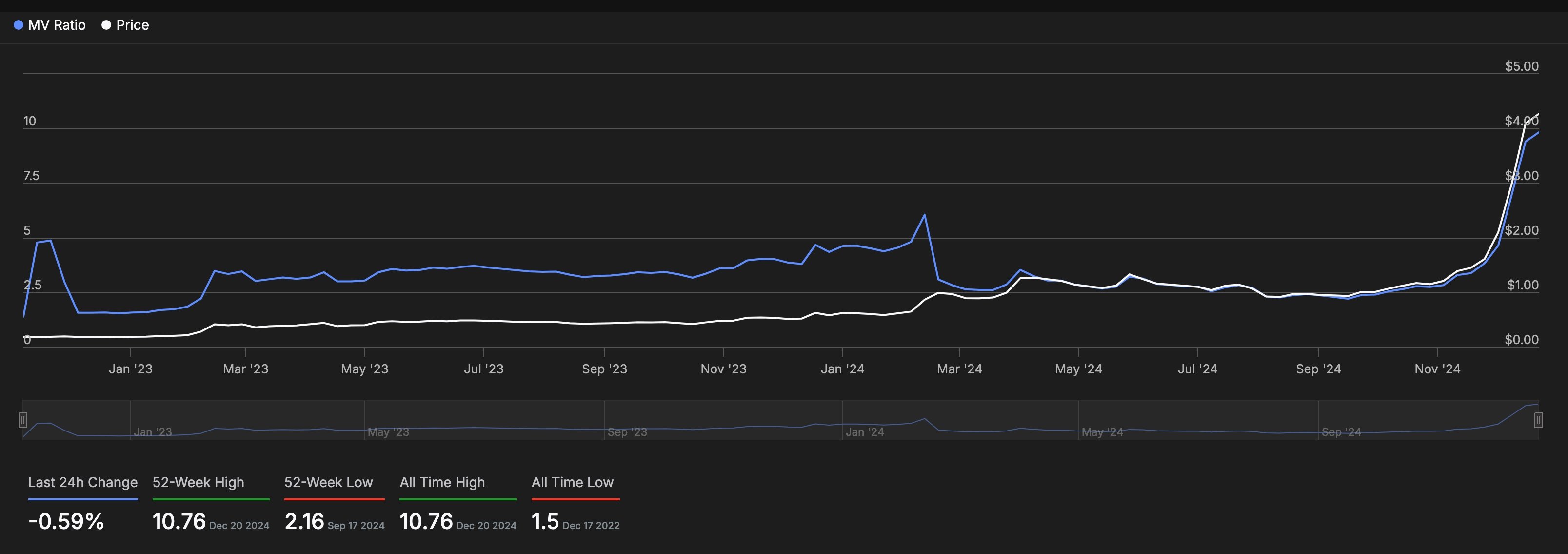This screenshot has height=554, width=1568.
Task: Grab the left range navigator handle
Action: point(22,420)
